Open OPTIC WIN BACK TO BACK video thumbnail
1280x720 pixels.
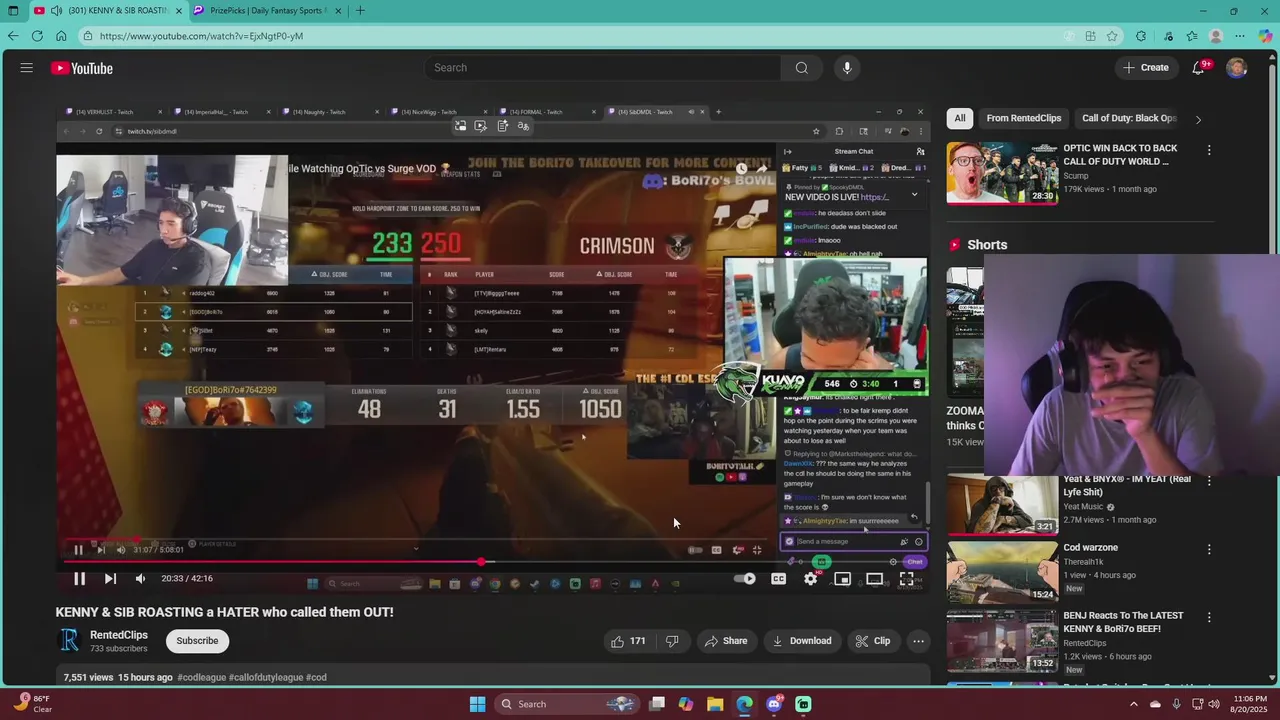[x=1002, y=172]
